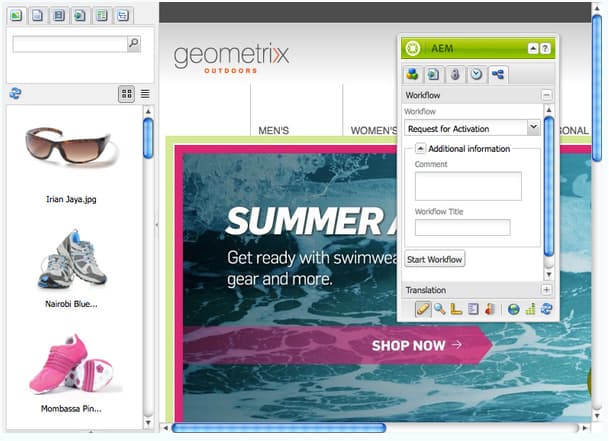
Task: Open the Websites globe icon in the sidekick
Action: pos(513,309)
